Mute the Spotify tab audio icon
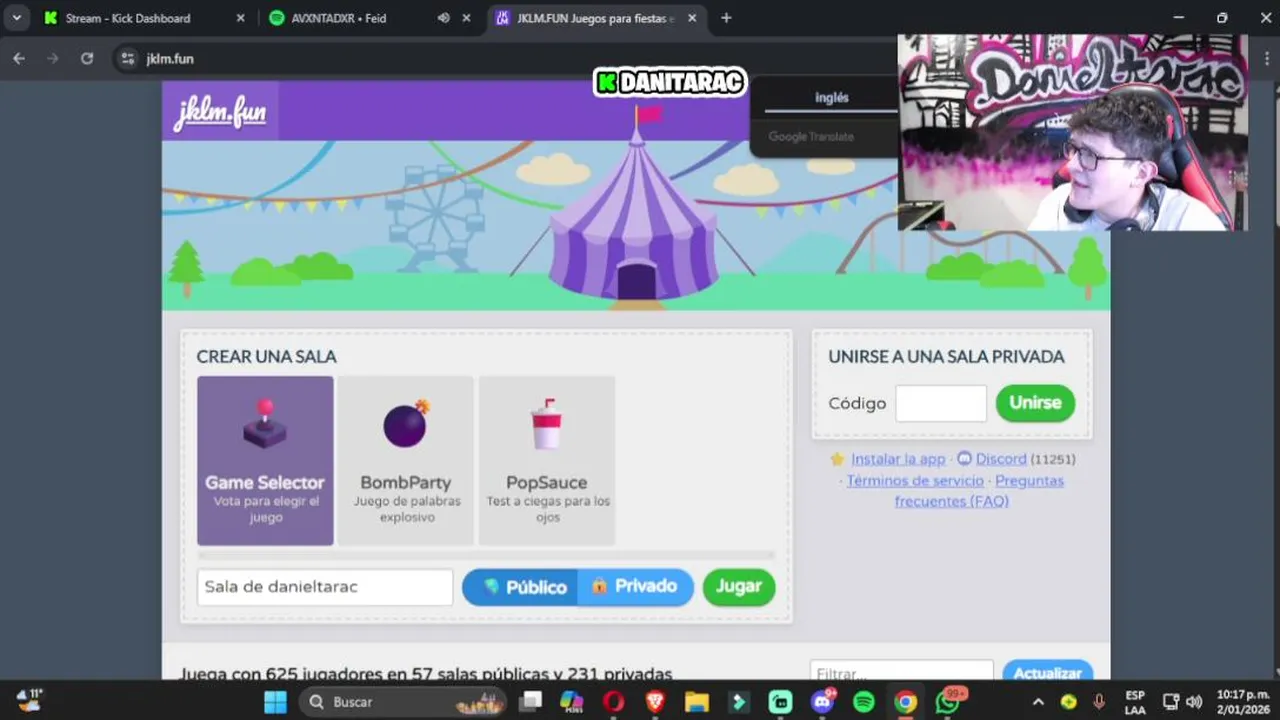Image resolution: width=1280 pixels, height=720 pixels. [x=443, y=18]
